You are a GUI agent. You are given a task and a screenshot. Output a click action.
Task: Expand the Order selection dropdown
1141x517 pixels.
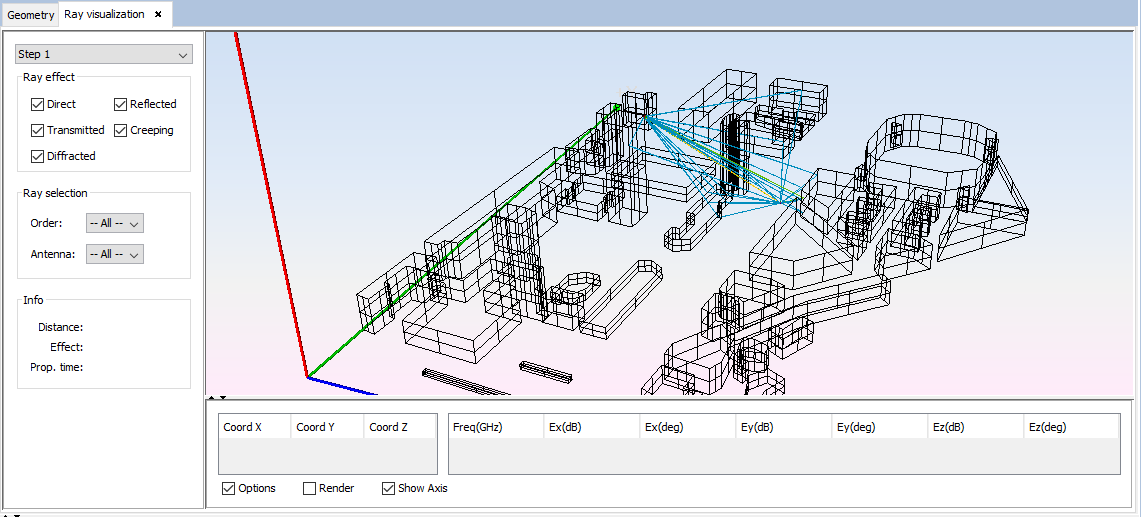click(115, 223)
